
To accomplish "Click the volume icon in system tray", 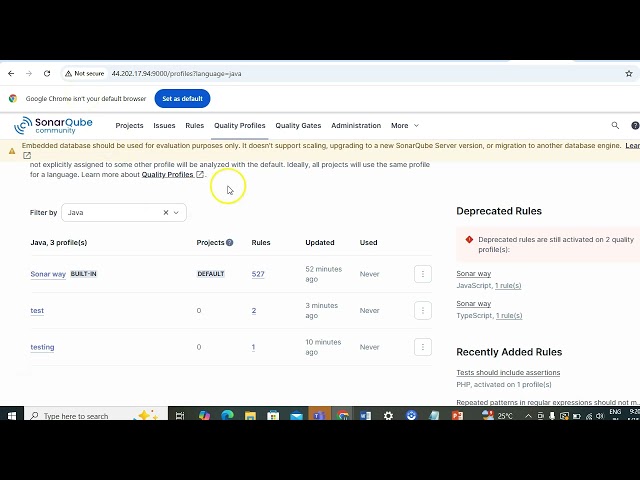I will (600, 416).
